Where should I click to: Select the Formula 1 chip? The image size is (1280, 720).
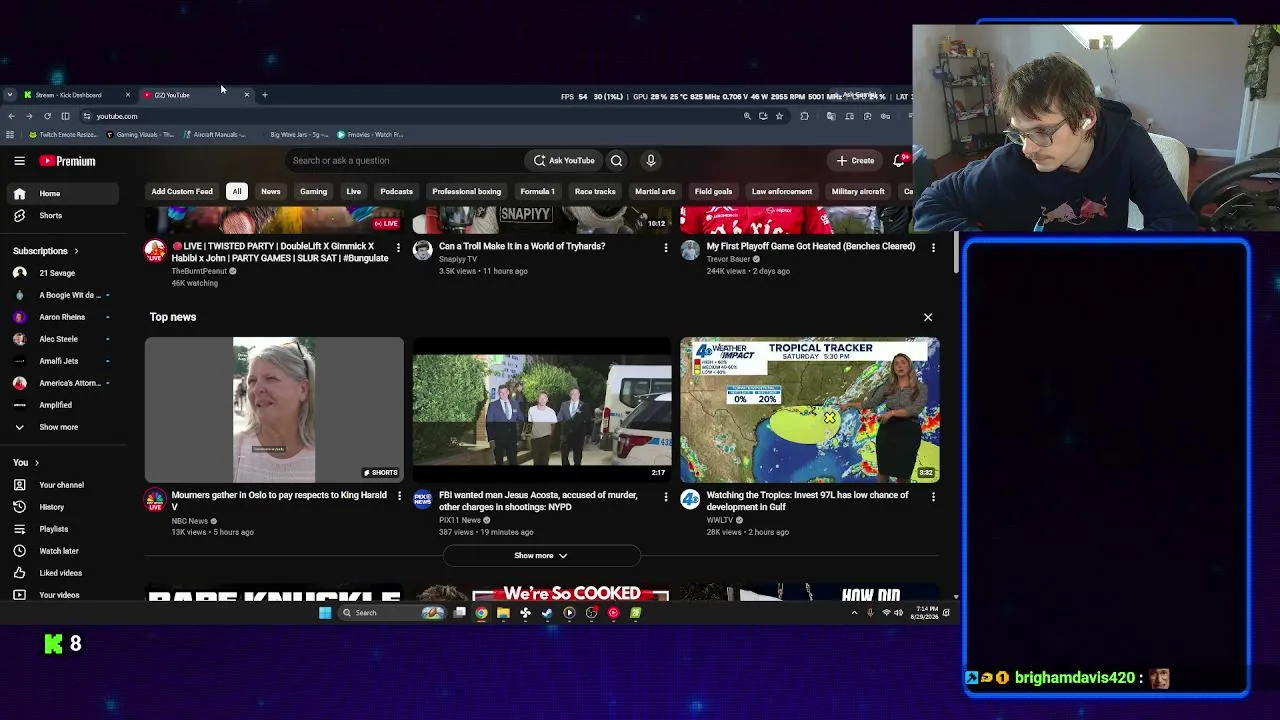[x=538, y=191]
